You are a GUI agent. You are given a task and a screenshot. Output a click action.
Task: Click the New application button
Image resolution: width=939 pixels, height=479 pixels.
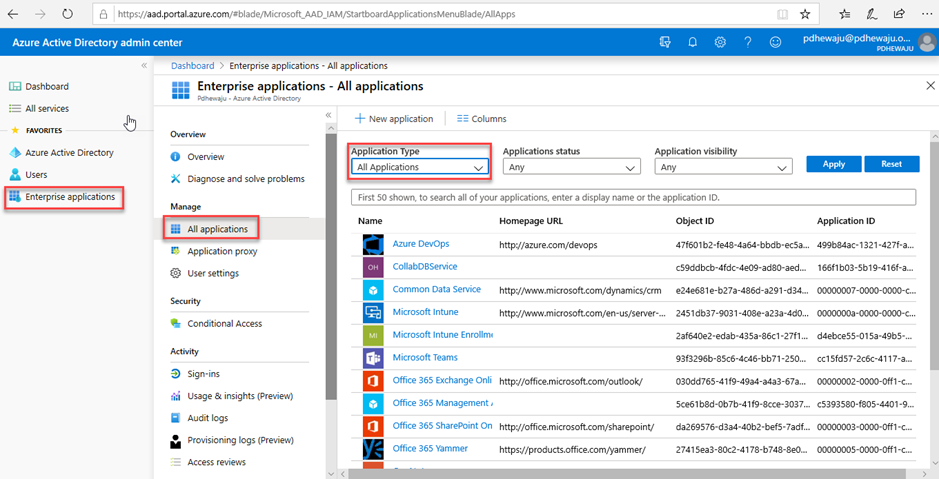coord(394,119)
